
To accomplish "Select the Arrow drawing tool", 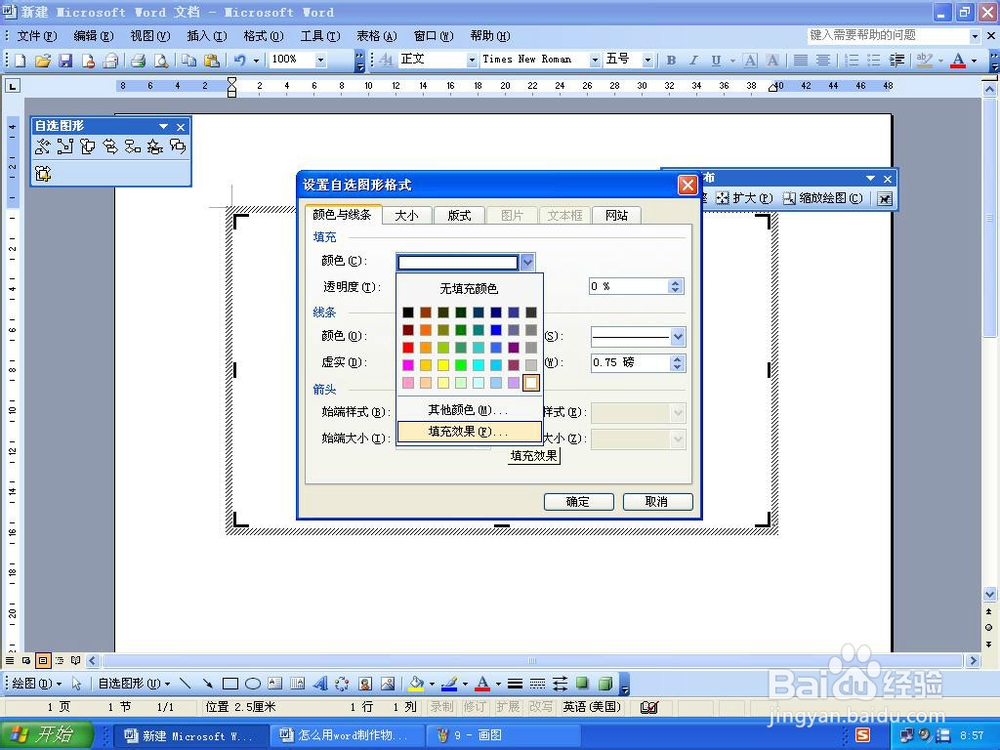I will (x=207, y=684).
